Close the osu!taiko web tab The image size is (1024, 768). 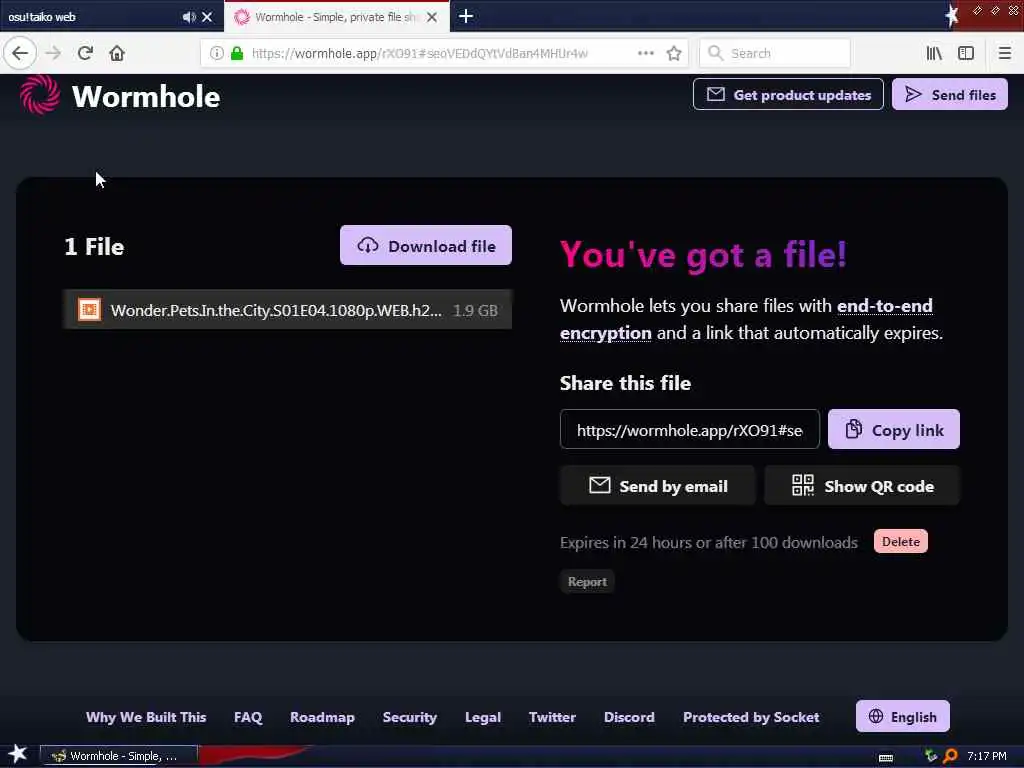[x=207, y=17]
